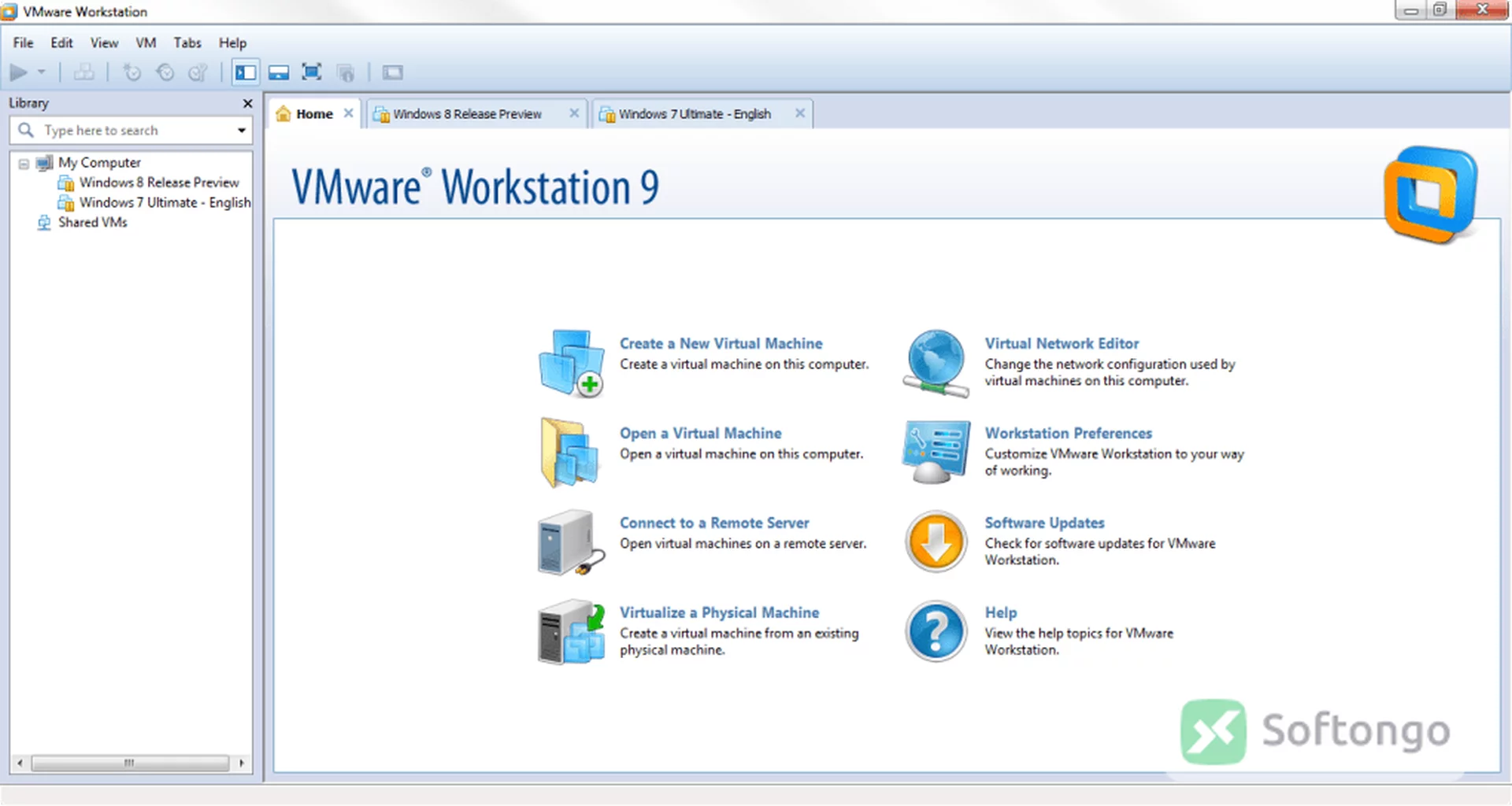Click the Send Ctrl+Alt+Del toolbar icon

[84, 72]
